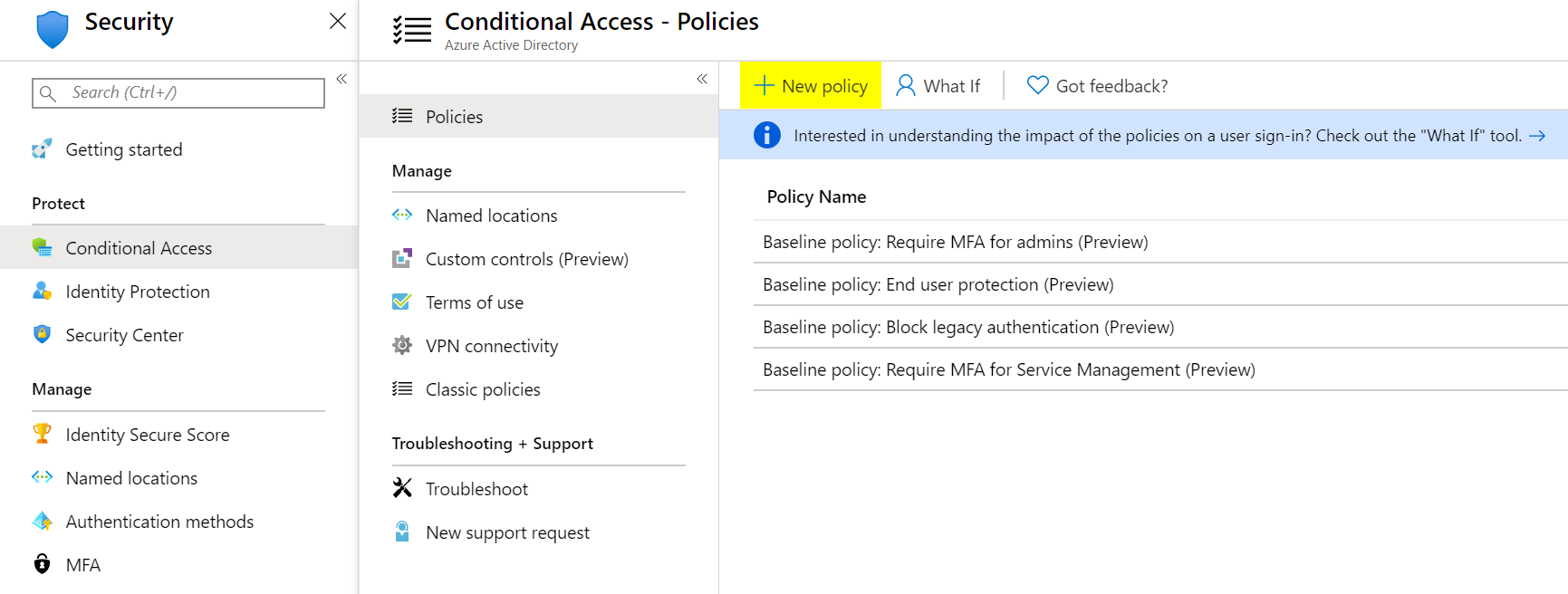Open the Custom controls (Preview) icon

(402, 259)
